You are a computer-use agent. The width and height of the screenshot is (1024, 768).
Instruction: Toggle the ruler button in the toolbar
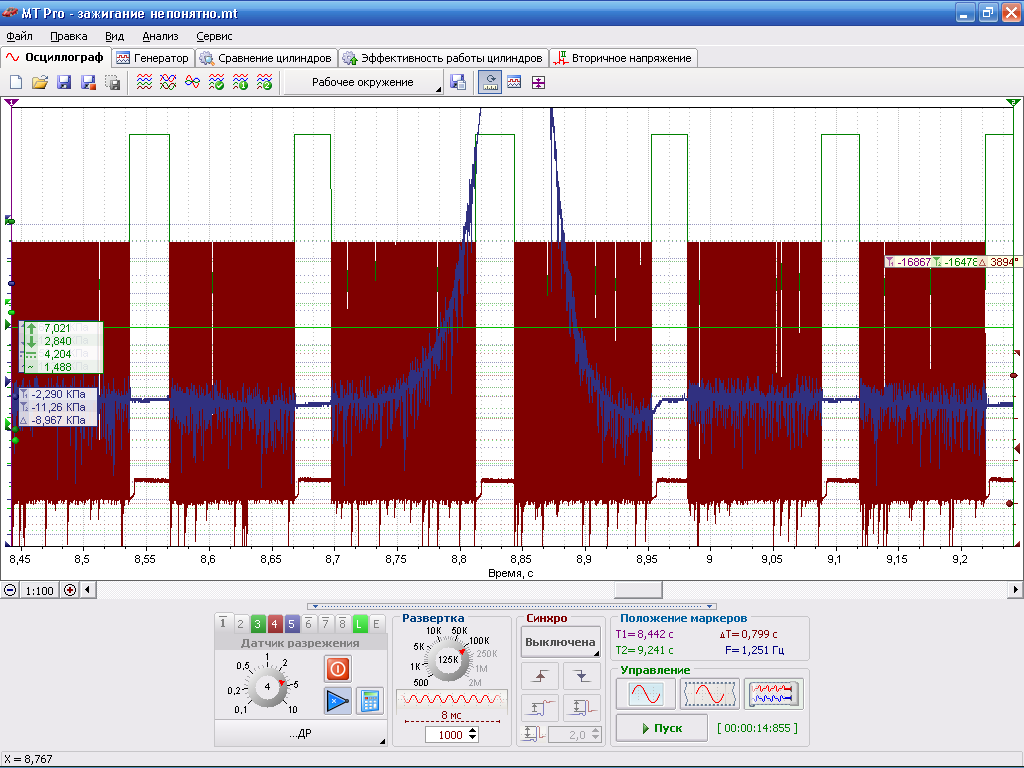point(490,82)
